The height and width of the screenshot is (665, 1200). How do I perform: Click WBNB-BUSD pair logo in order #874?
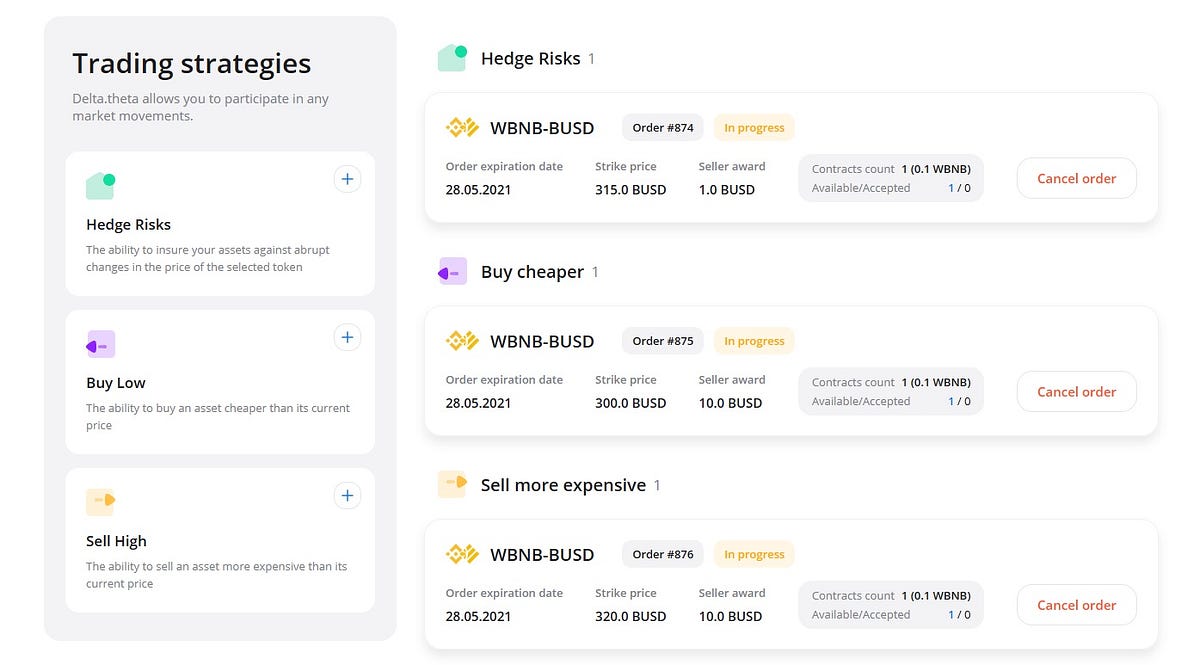click(462, 128)
